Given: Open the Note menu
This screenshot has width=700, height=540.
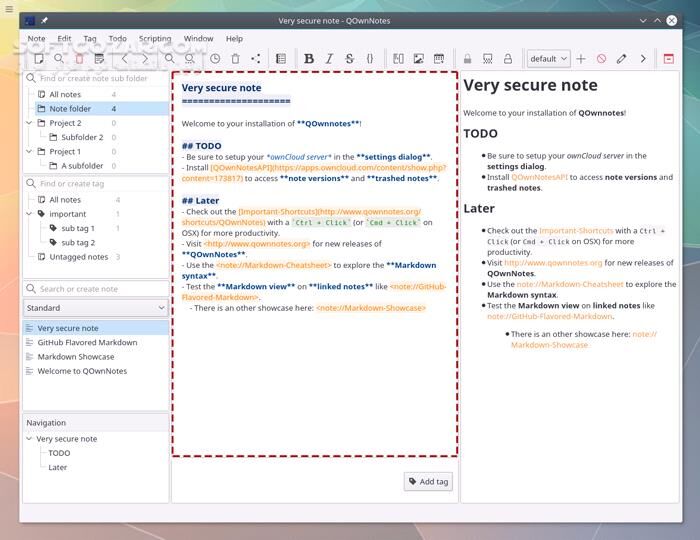Looking at the screenshot, I should point(36,38).
